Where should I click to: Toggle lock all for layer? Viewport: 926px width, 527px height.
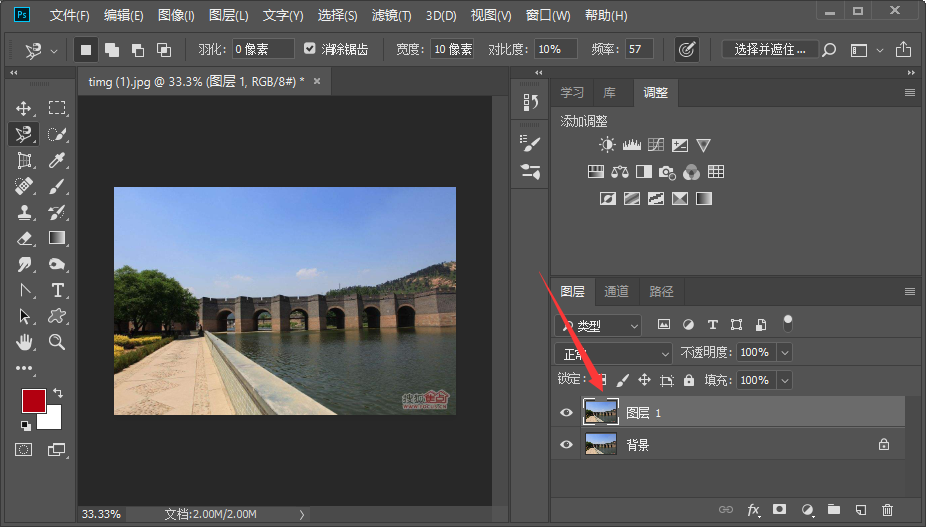[689, 380]
